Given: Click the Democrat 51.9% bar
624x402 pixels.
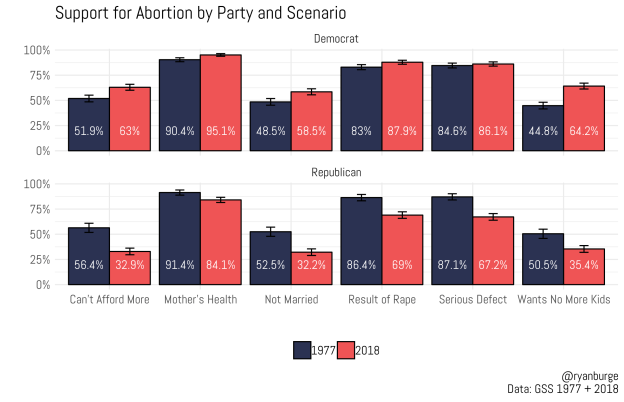Looking at the screenshot, I should (88, 124).
